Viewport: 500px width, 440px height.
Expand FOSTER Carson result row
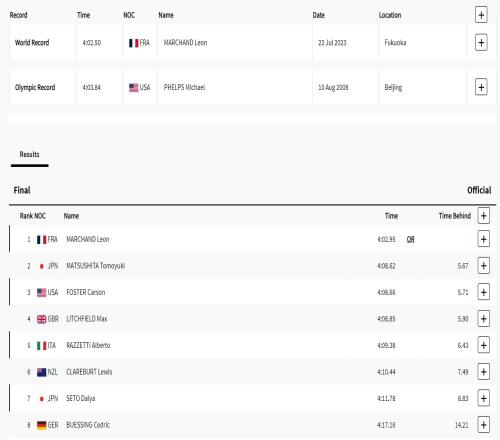tap(483, 292)
